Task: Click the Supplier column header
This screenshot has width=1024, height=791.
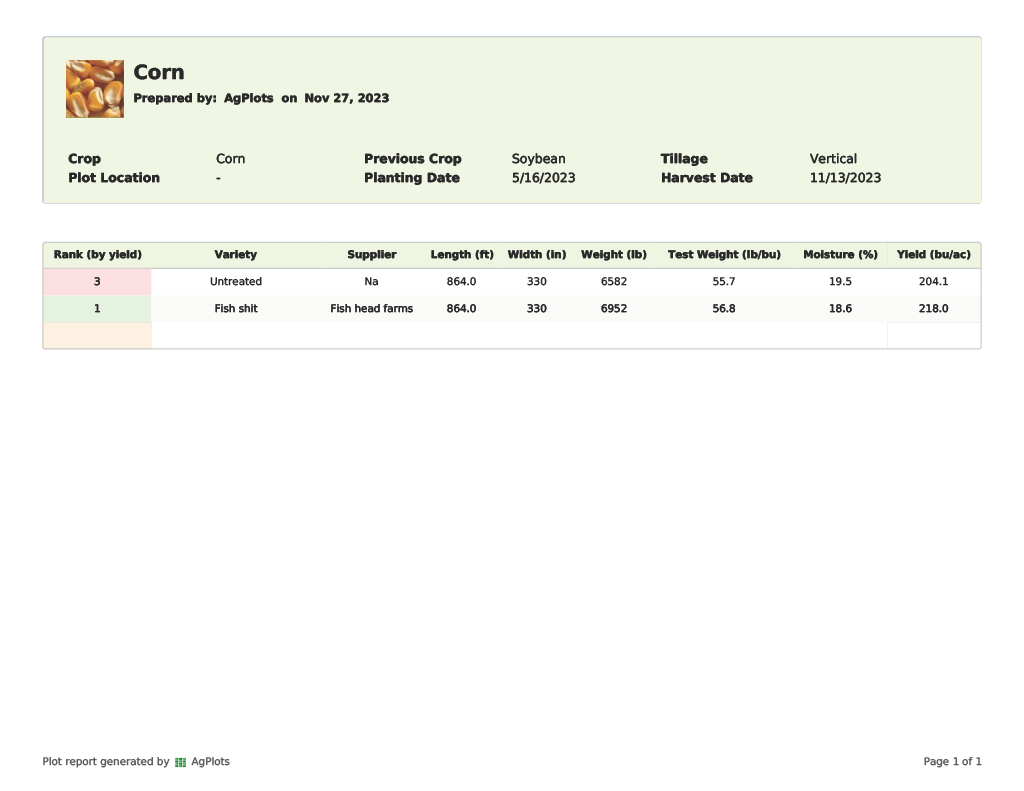Action: pyautogui.click(x=372, y=255)
